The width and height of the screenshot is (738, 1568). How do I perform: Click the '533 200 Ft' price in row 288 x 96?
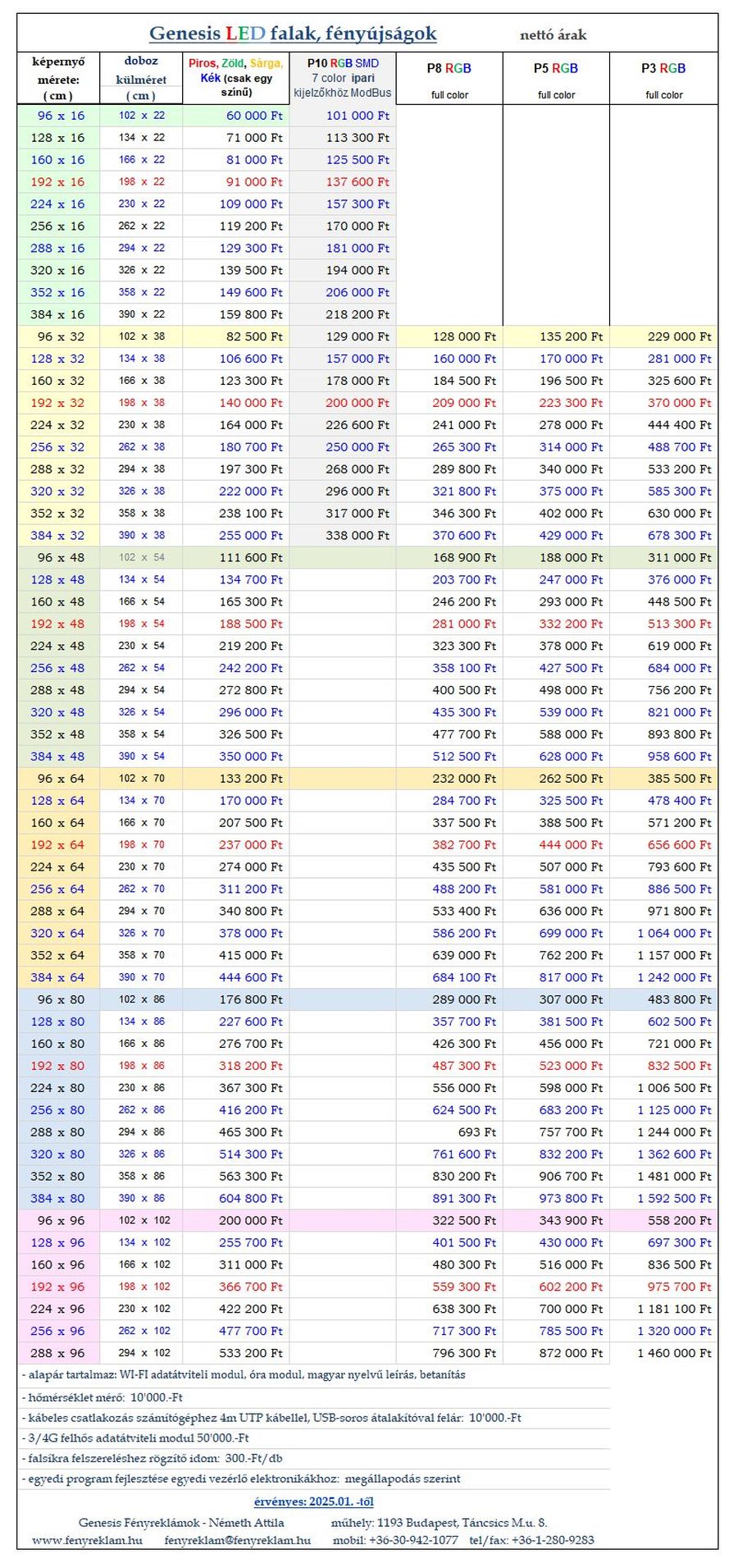tap(236, 1353)
